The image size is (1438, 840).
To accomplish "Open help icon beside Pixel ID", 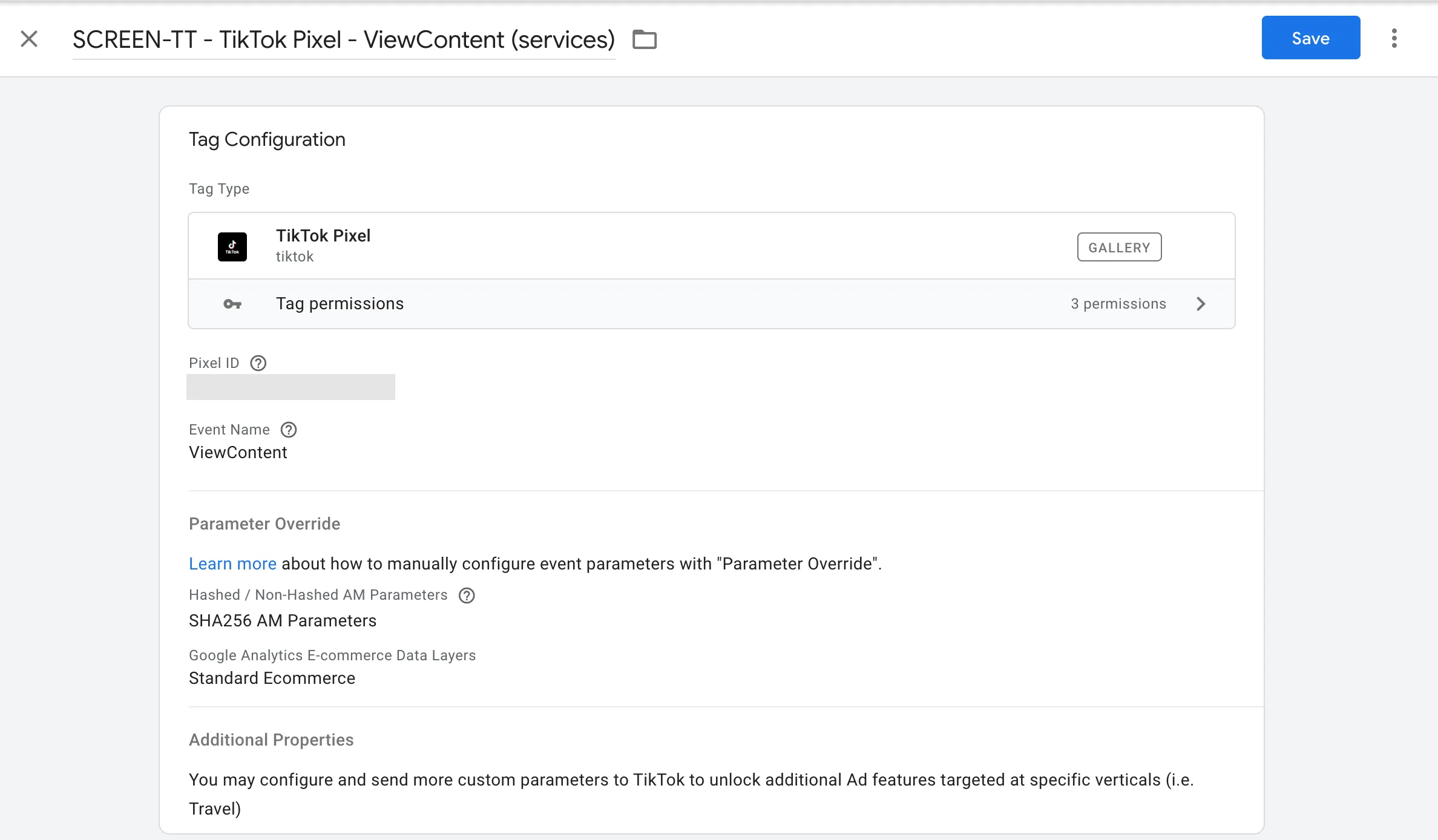I will point(258,363).
